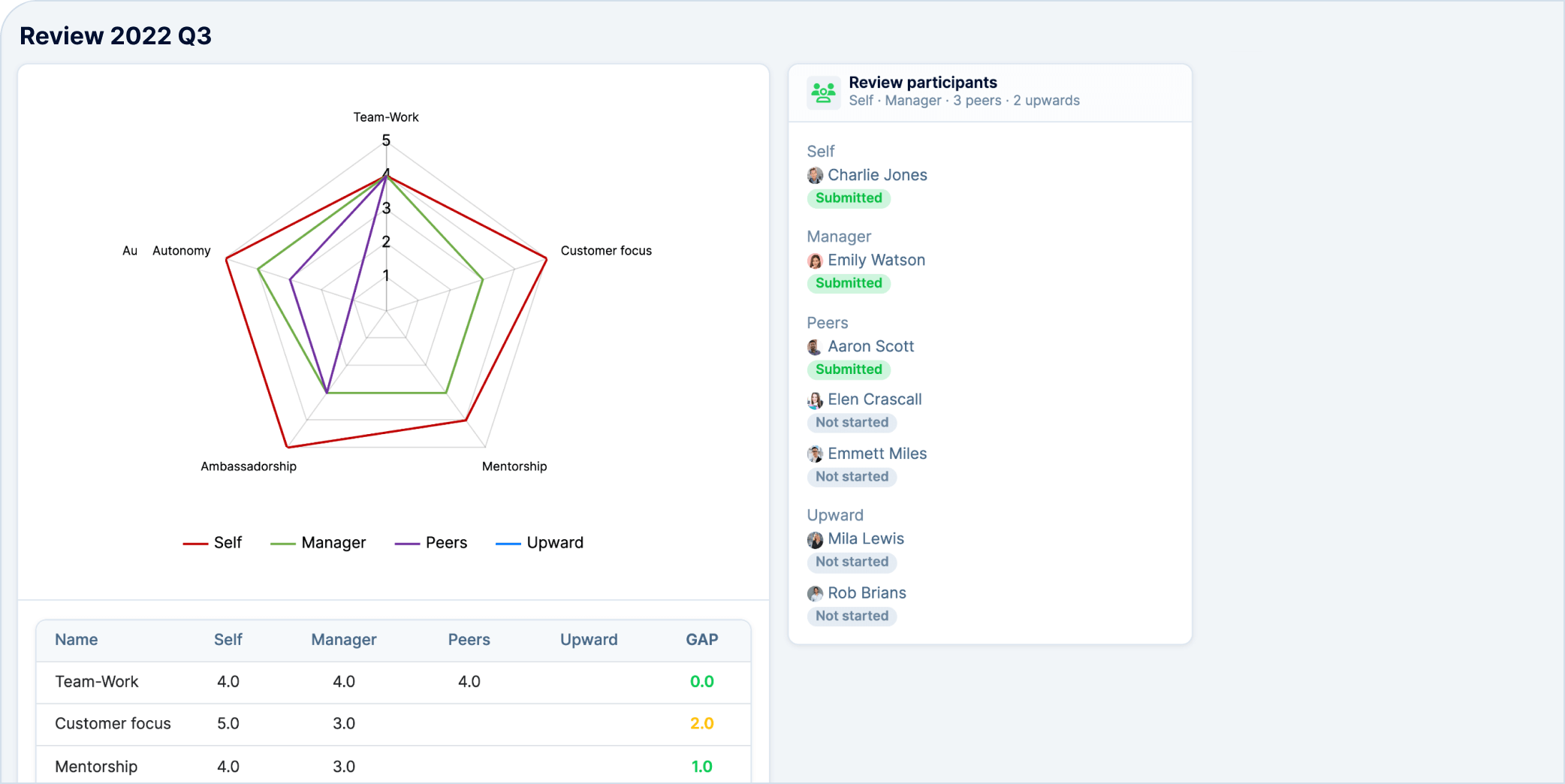
Task: Click the Review 2022 Q3 page title
Action: point(116,36)
